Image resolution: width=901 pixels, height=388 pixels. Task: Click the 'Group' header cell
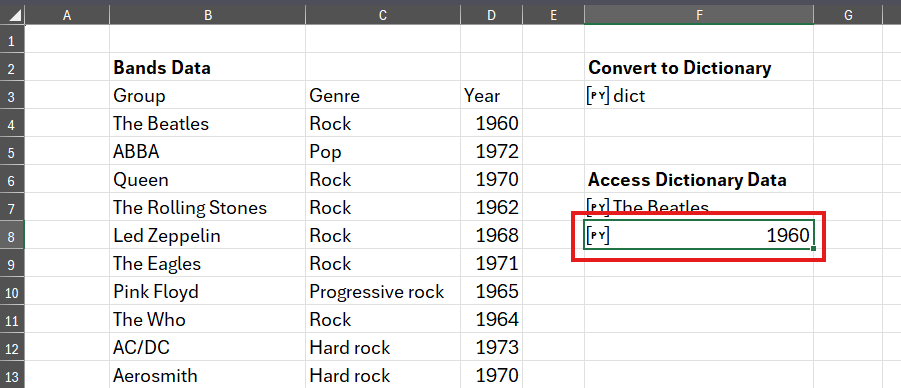207,95
